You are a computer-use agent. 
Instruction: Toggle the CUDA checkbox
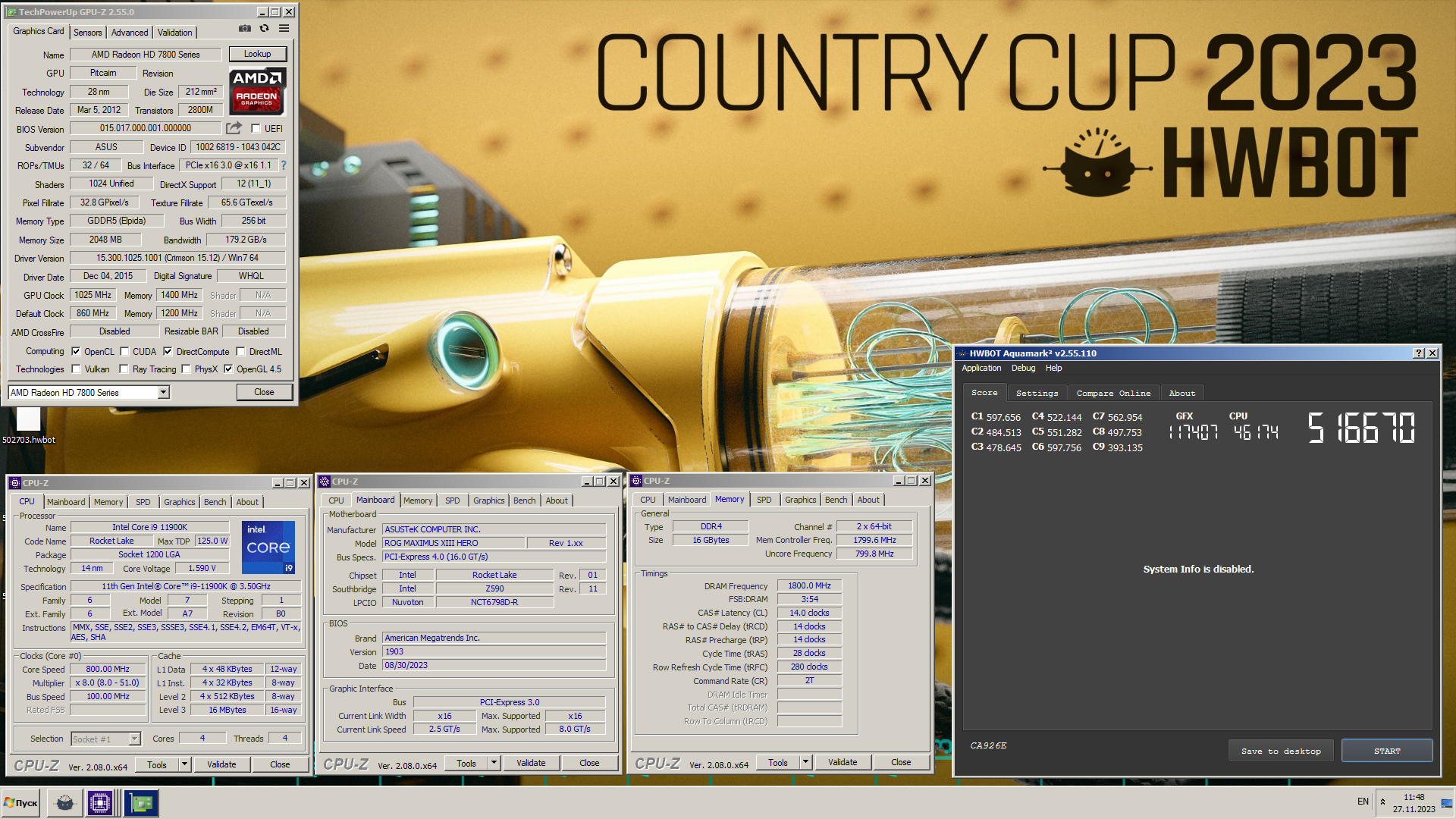click(x=124, y=352)
